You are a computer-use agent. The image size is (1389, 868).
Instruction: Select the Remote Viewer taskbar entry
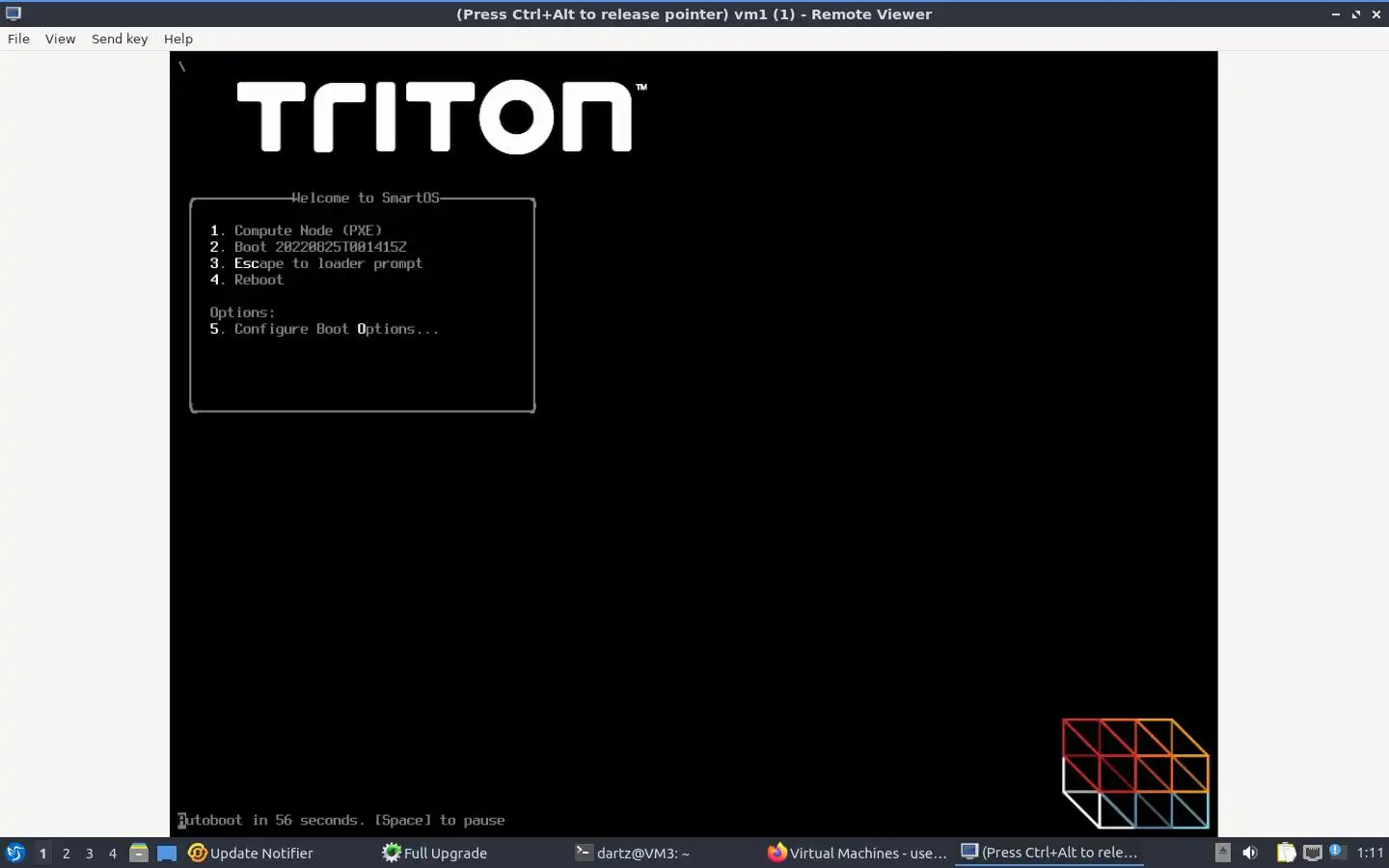[x=1049, y=853]
